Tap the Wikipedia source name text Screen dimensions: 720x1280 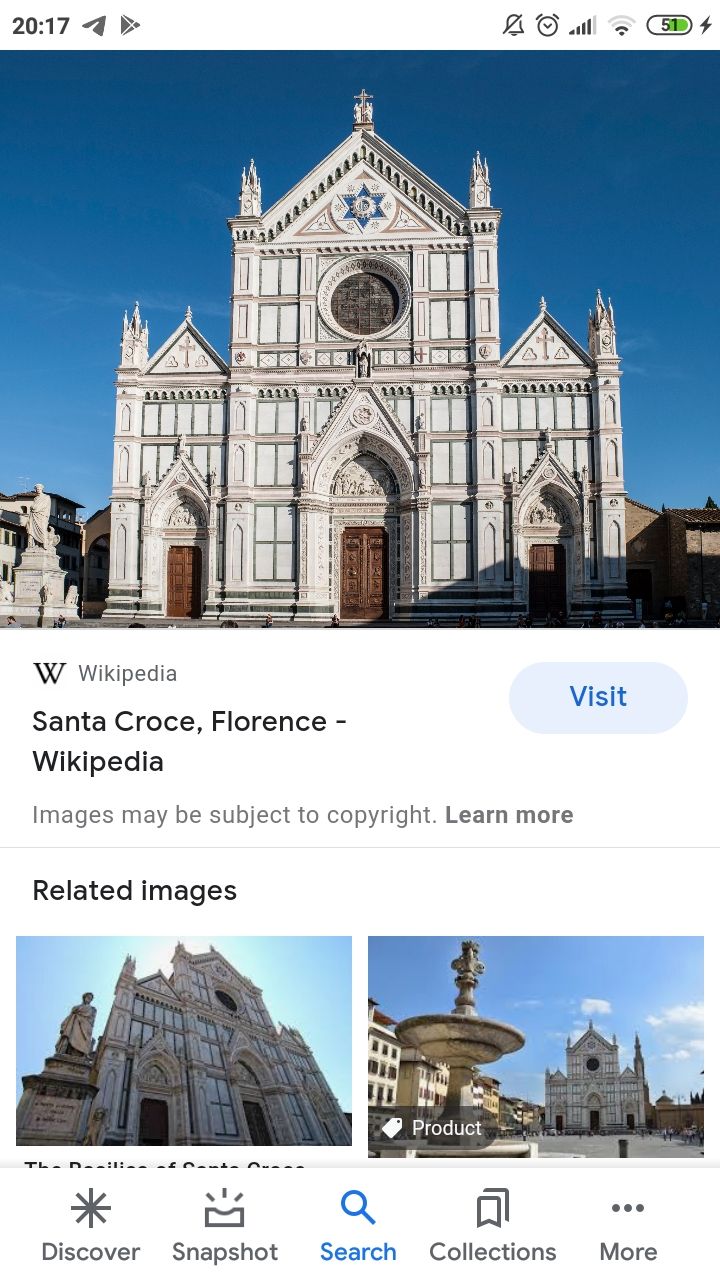[x=127, y=674]
